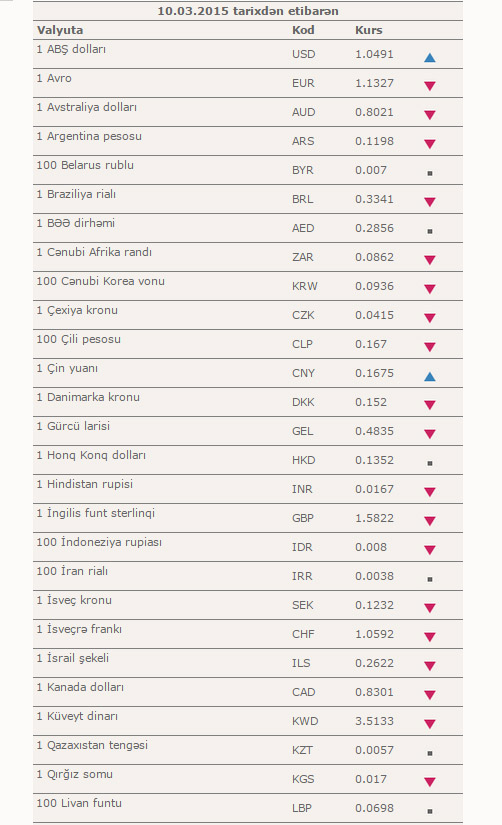Select the Kurs column header
The image size is (502, 825).
click(368, 30)
